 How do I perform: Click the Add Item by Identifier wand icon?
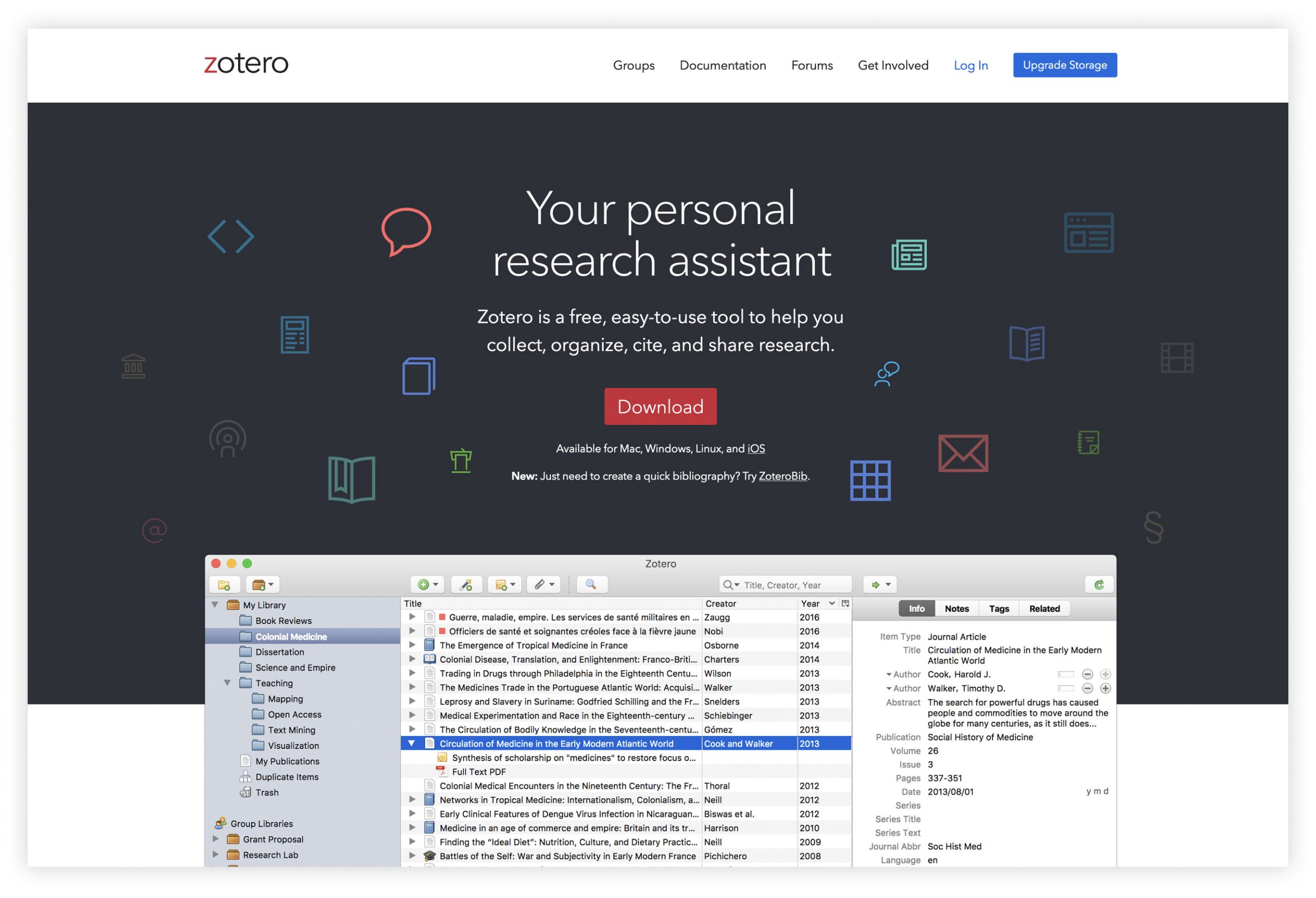[466, 585]
